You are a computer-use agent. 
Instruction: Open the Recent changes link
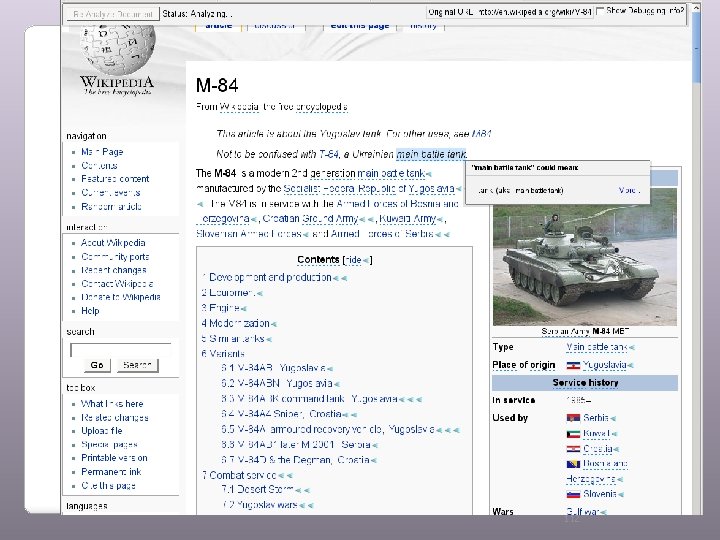[113, 270]
